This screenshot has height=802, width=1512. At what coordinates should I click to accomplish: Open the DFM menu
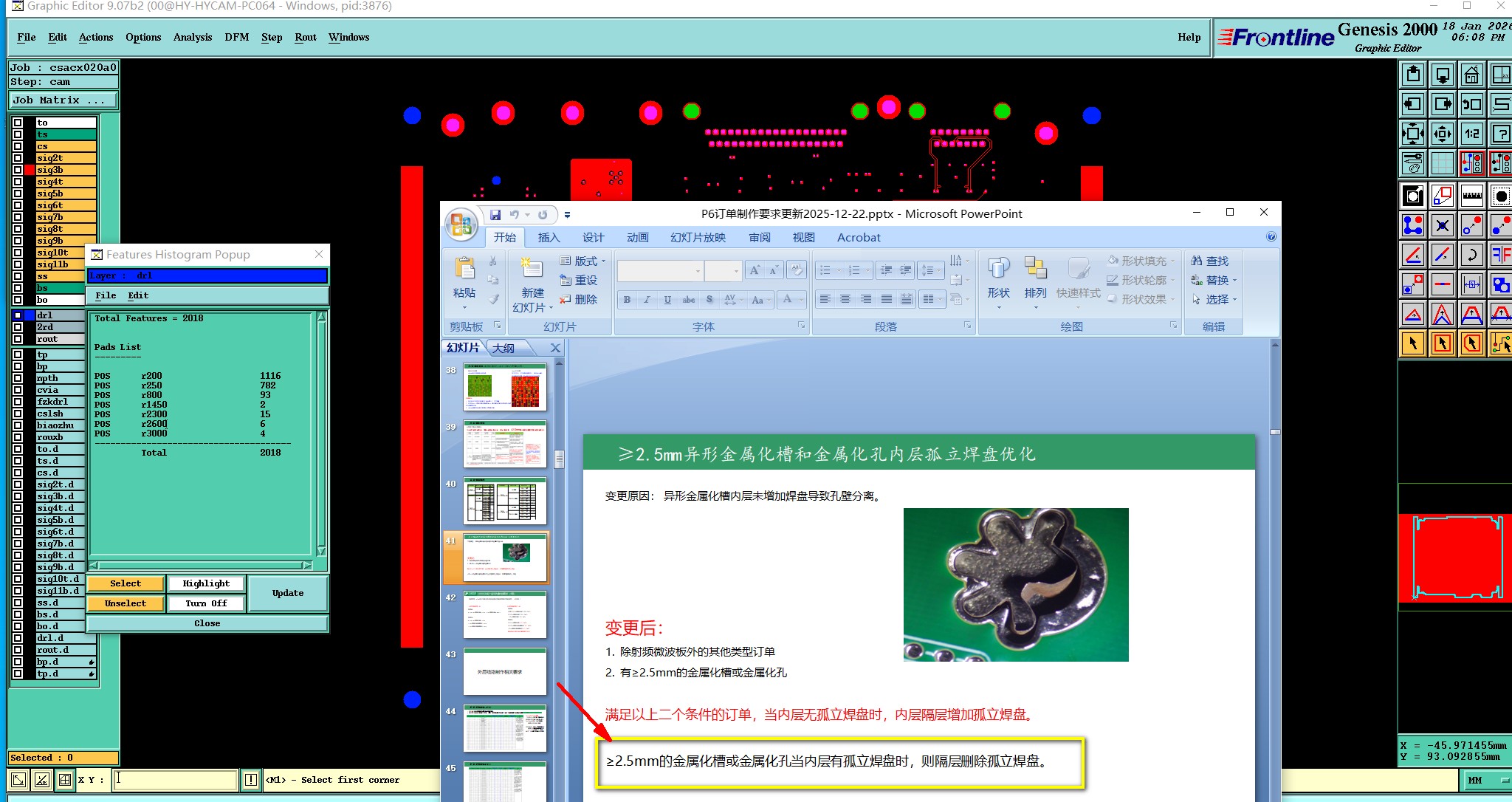[236, 37]
